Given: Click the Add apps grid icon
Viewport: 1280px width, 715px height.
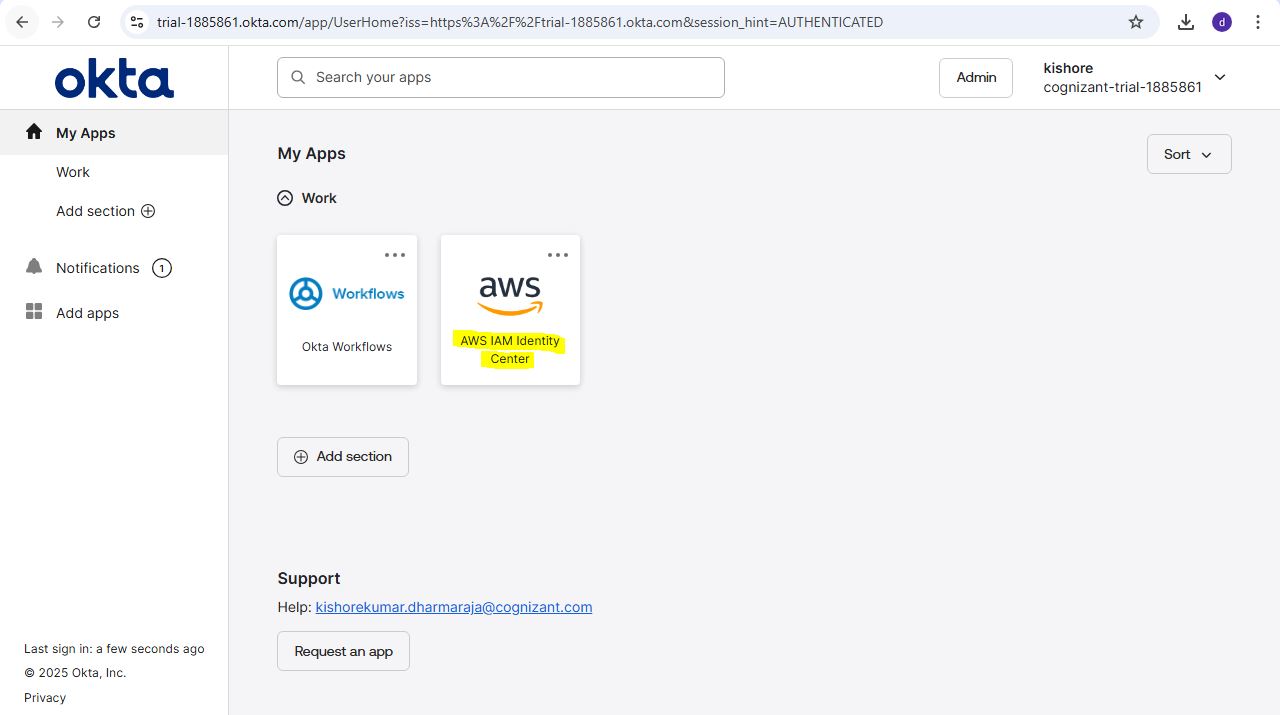Looking at the screenshot, I should pos(34,312).
